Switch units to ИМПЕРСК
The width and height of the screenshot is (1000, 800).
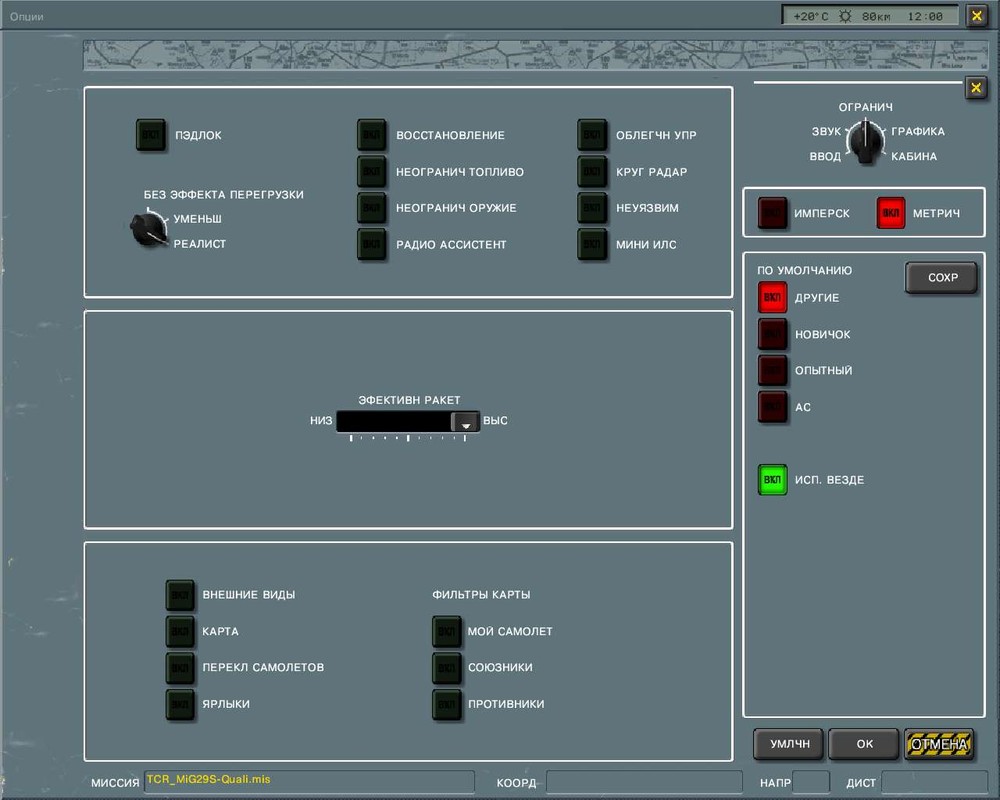click(772, 213)
